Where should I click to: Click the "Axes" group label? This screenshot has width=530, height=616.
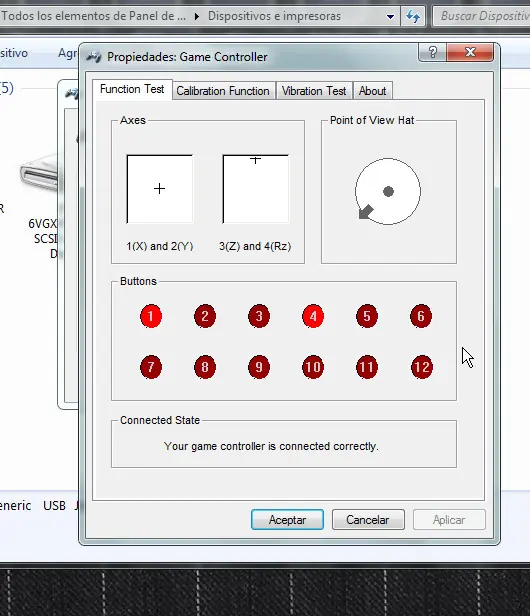[x=133, y=120]
